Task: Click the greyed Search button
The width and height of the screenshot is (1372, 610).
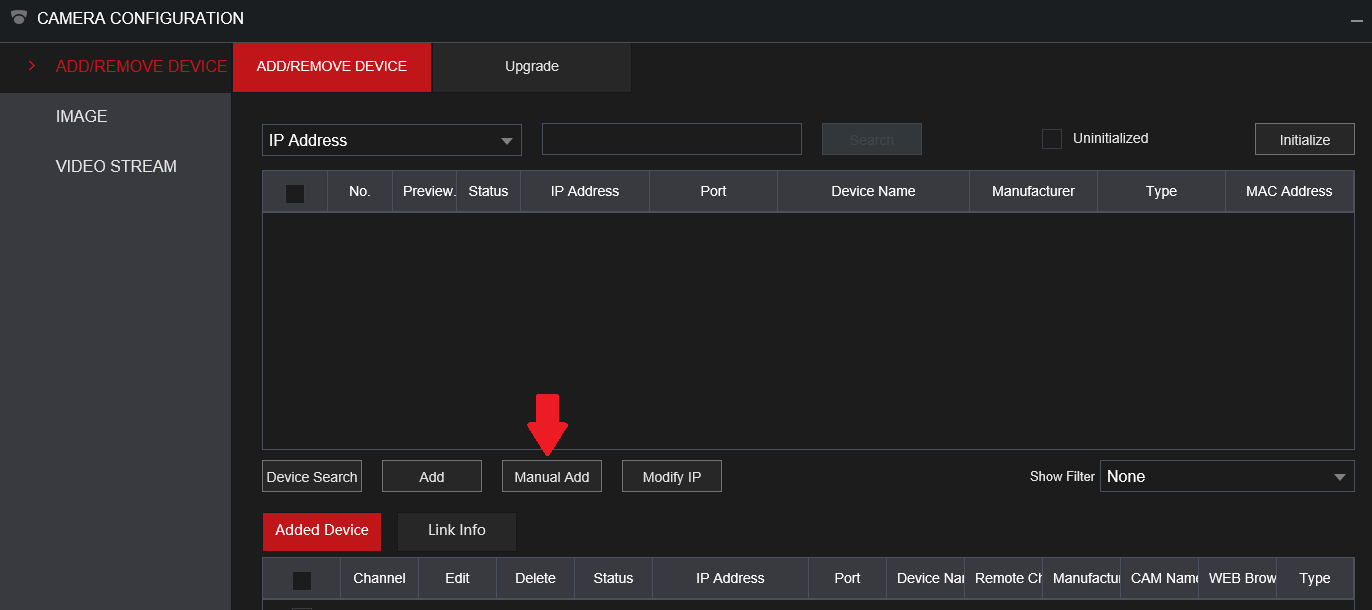Action: 872,140
